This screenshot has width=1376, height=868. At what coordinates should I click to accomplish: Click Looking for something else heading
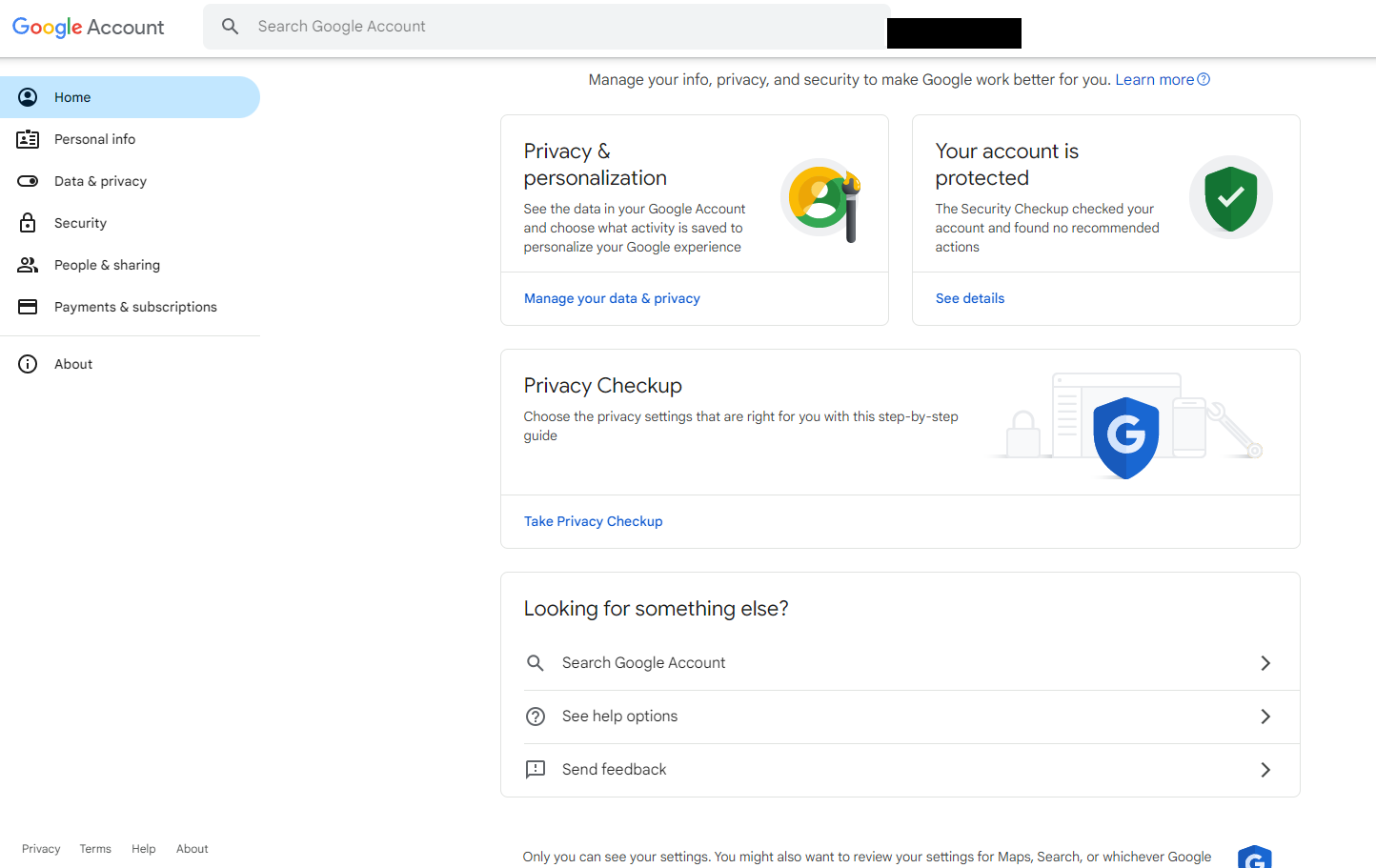pyautogui.click(x=657, y=609)
